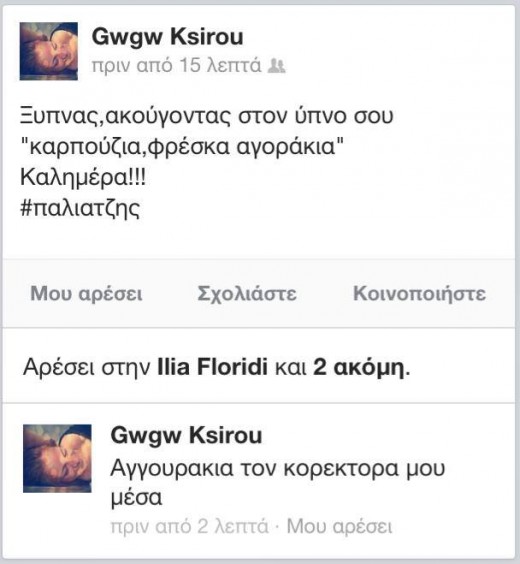
Task: Click 'Σχολιάστε' to comment on the post
Action: [x=247, y=294]
